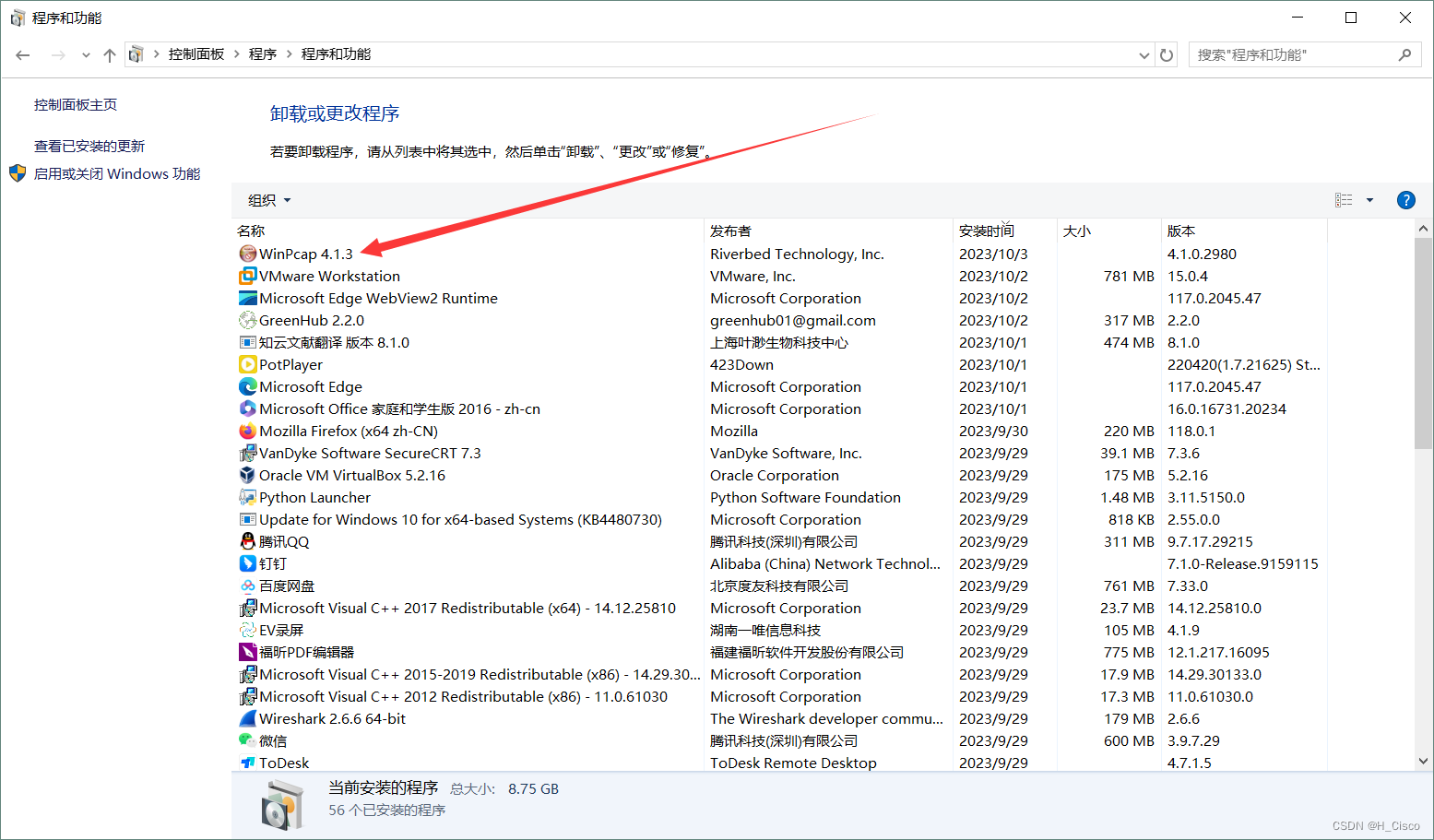Go up one level with the up arrow
The width and height of the screenshot is (1434, 840).
click(x=110, y=55)
